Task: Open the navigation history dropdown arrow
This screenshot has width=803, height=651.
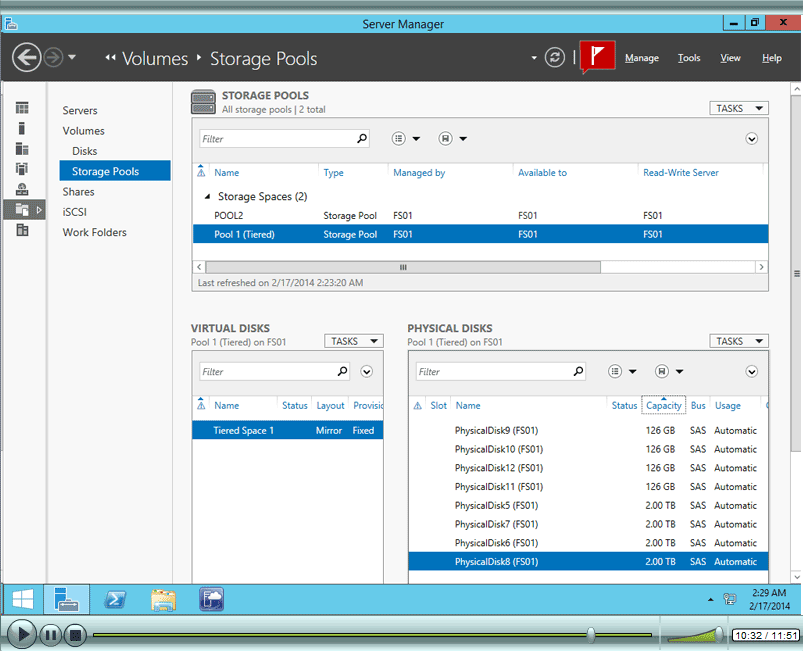Action: (x=72, y=57)
